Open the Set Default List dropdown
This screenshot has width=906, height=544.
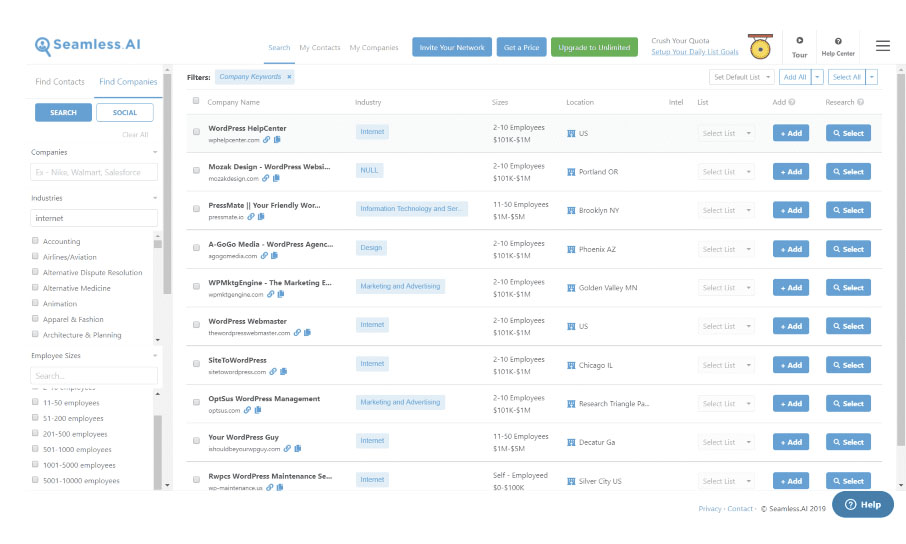click(x=741, y=77)
